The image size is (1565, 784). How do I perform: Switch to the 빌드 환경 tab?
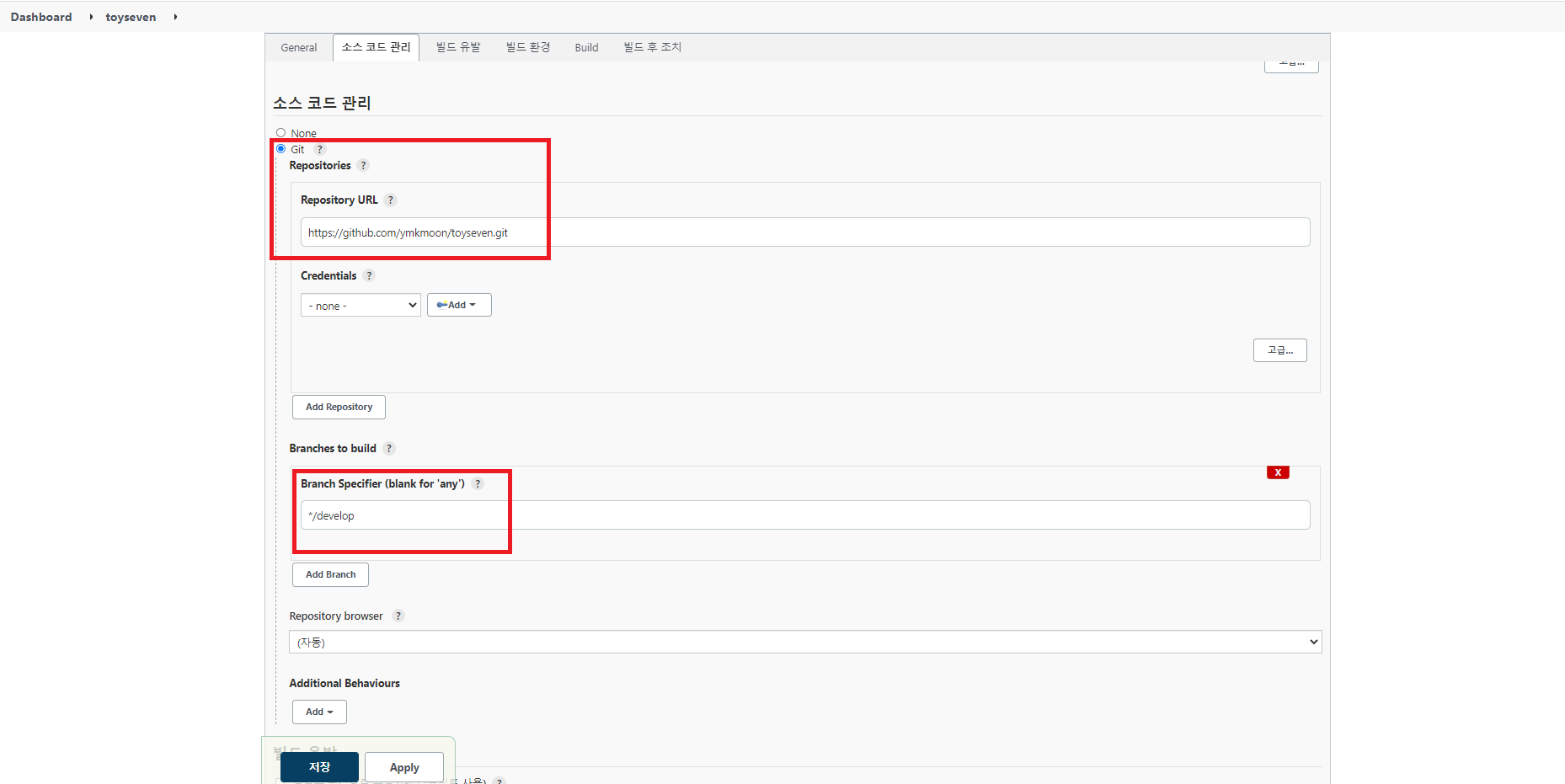tap(528, 47)
